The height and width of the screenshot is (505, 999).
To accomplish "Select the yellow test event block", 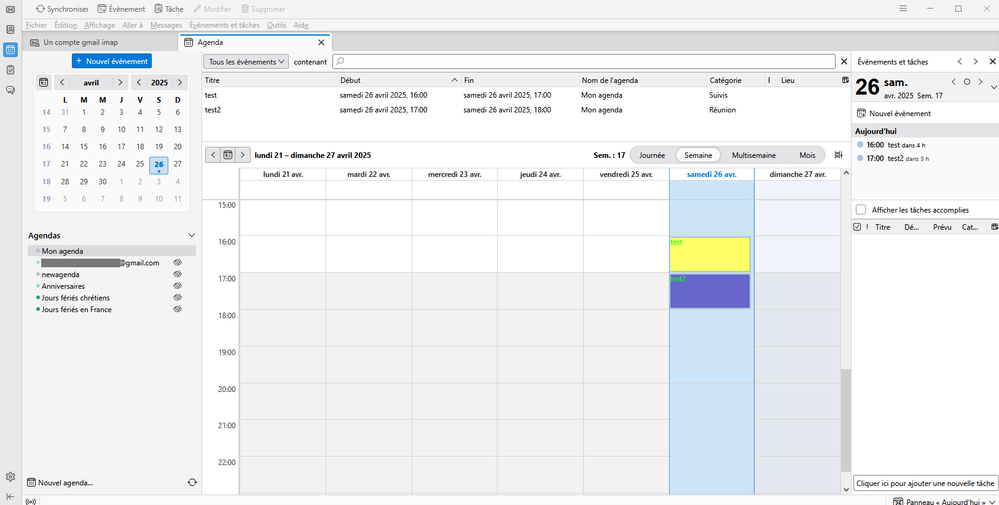I will tap(709, 256).
